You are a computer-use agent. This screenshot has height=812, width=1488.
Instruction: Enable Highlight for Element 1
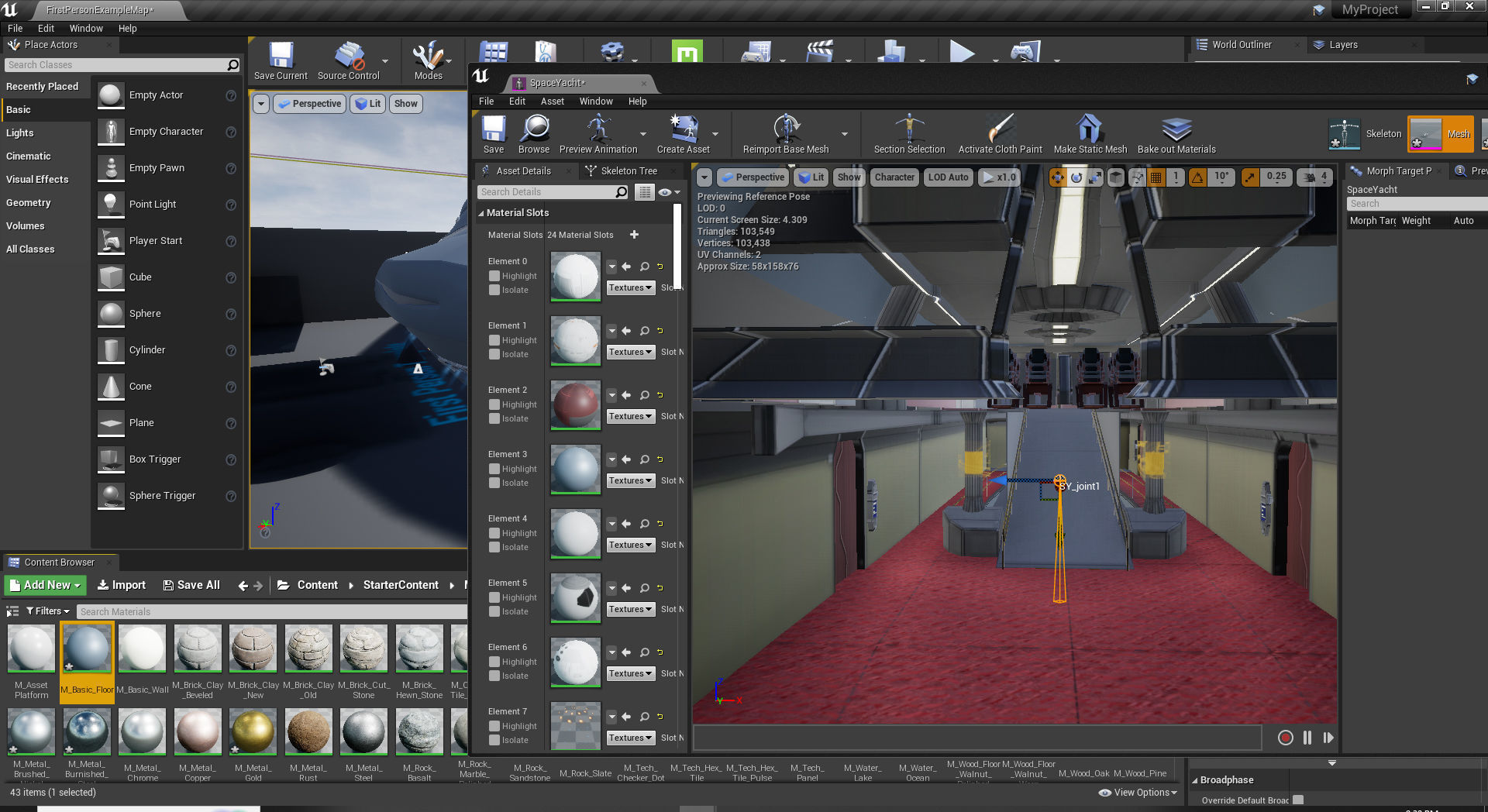tap(494, 340)
